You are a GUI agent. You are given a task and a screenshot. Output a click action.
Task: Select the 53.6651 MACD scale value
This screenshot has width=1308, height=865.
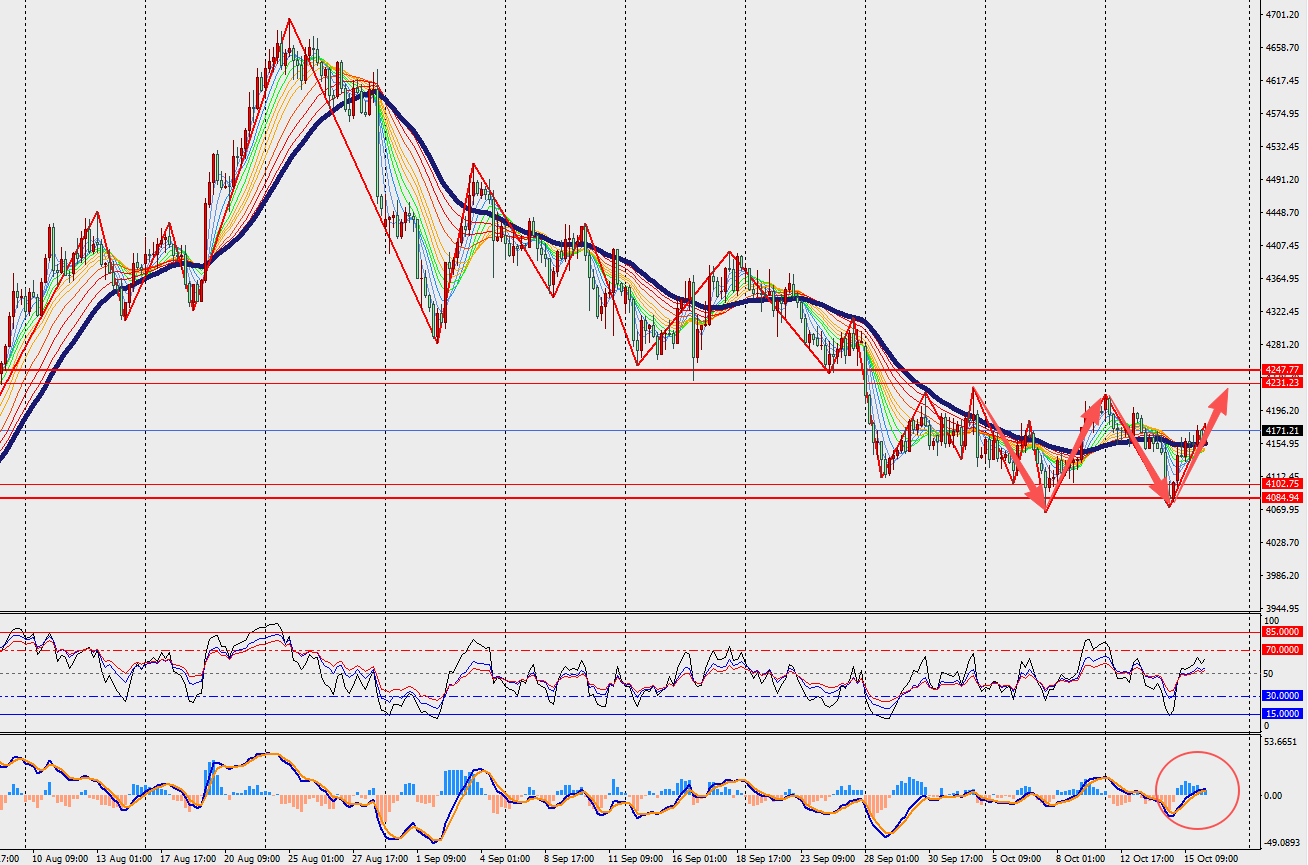click(1282, 742)
